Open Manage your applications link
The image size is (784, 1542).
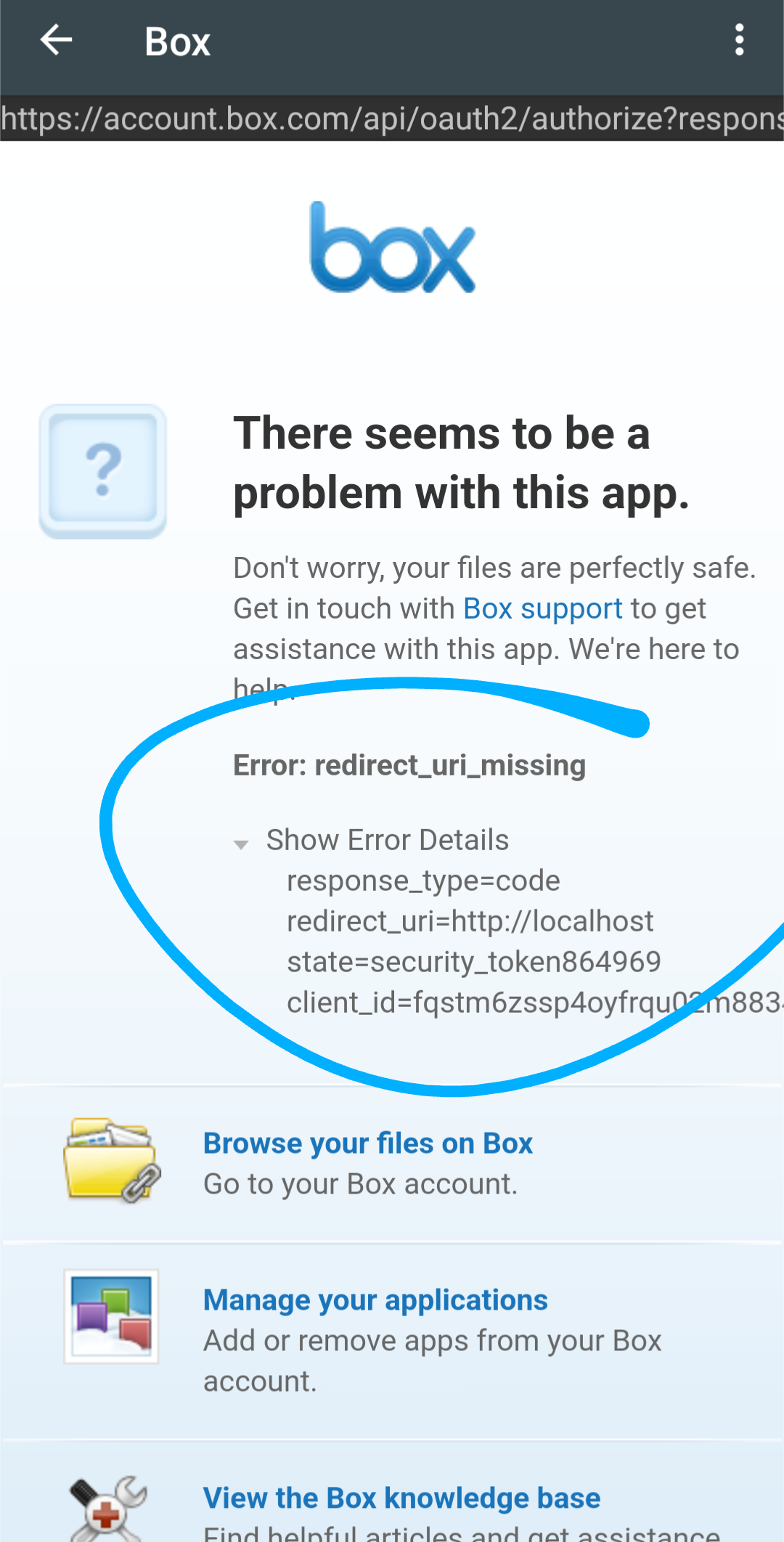pyautogui.click(x=375, y=1300)
